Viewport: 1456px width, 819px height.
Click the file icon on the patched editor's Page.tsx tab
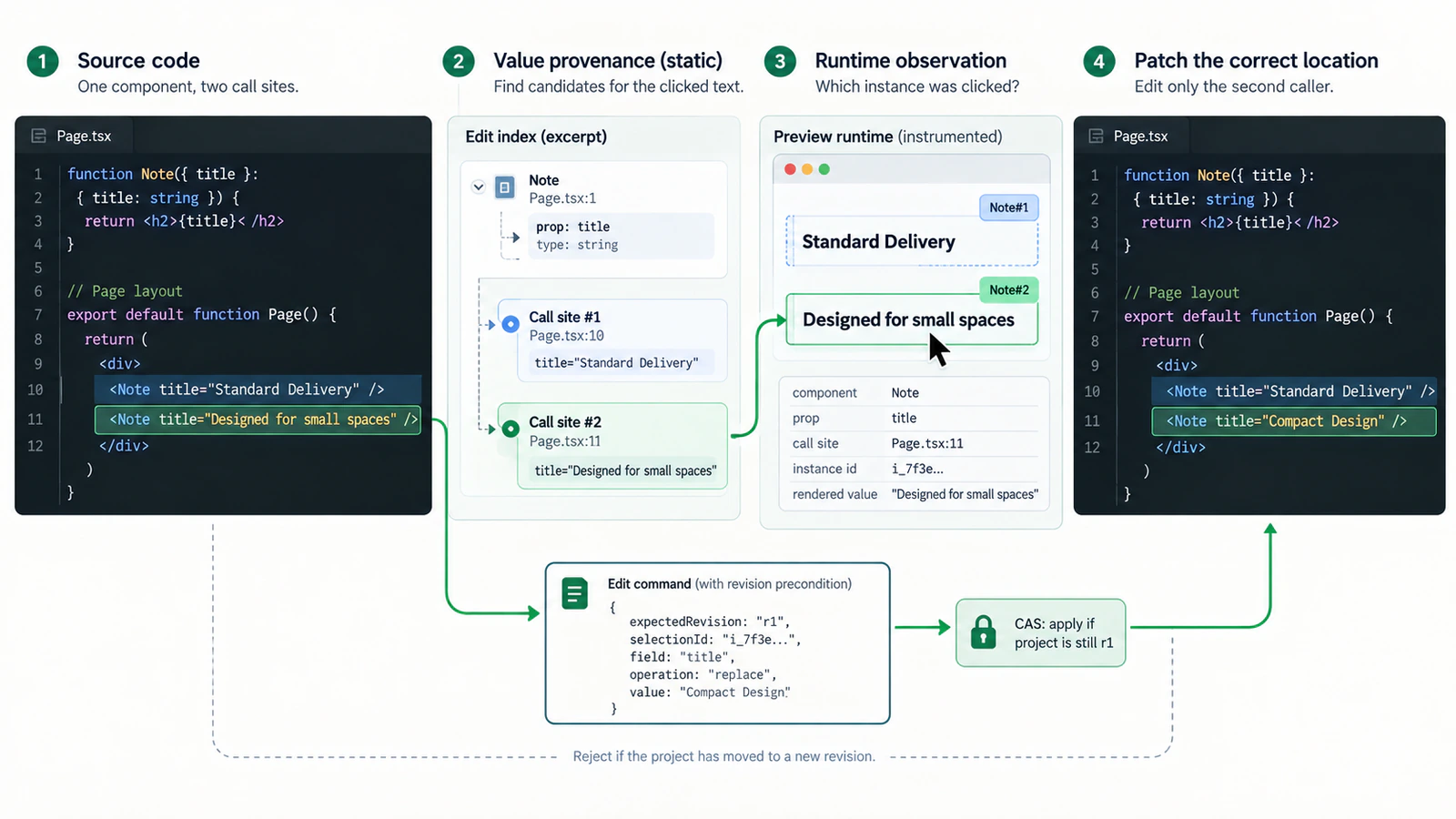(1096, 136)
